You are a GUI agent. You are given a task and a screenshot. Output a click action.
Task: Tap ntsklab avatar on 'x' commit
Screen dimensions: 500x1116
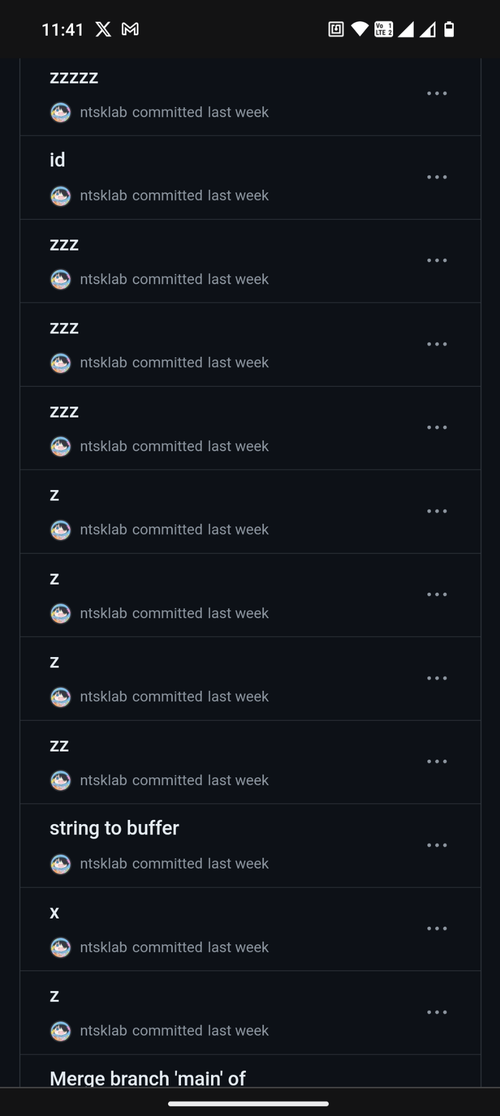click(60, 947)
